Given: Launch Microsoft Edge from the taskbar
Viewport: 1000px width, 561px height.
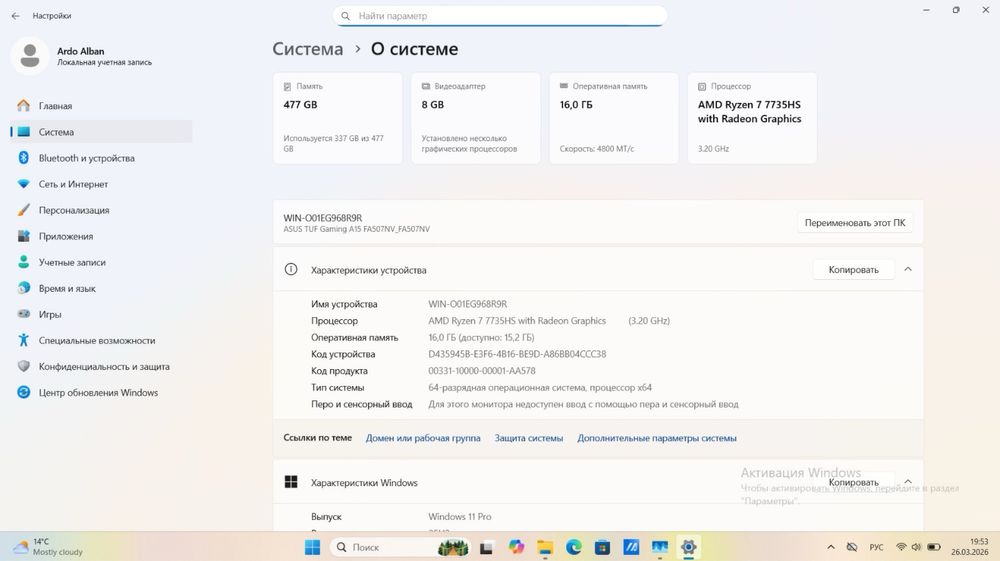Looking at the screenshot, I should tap(573, 547).
